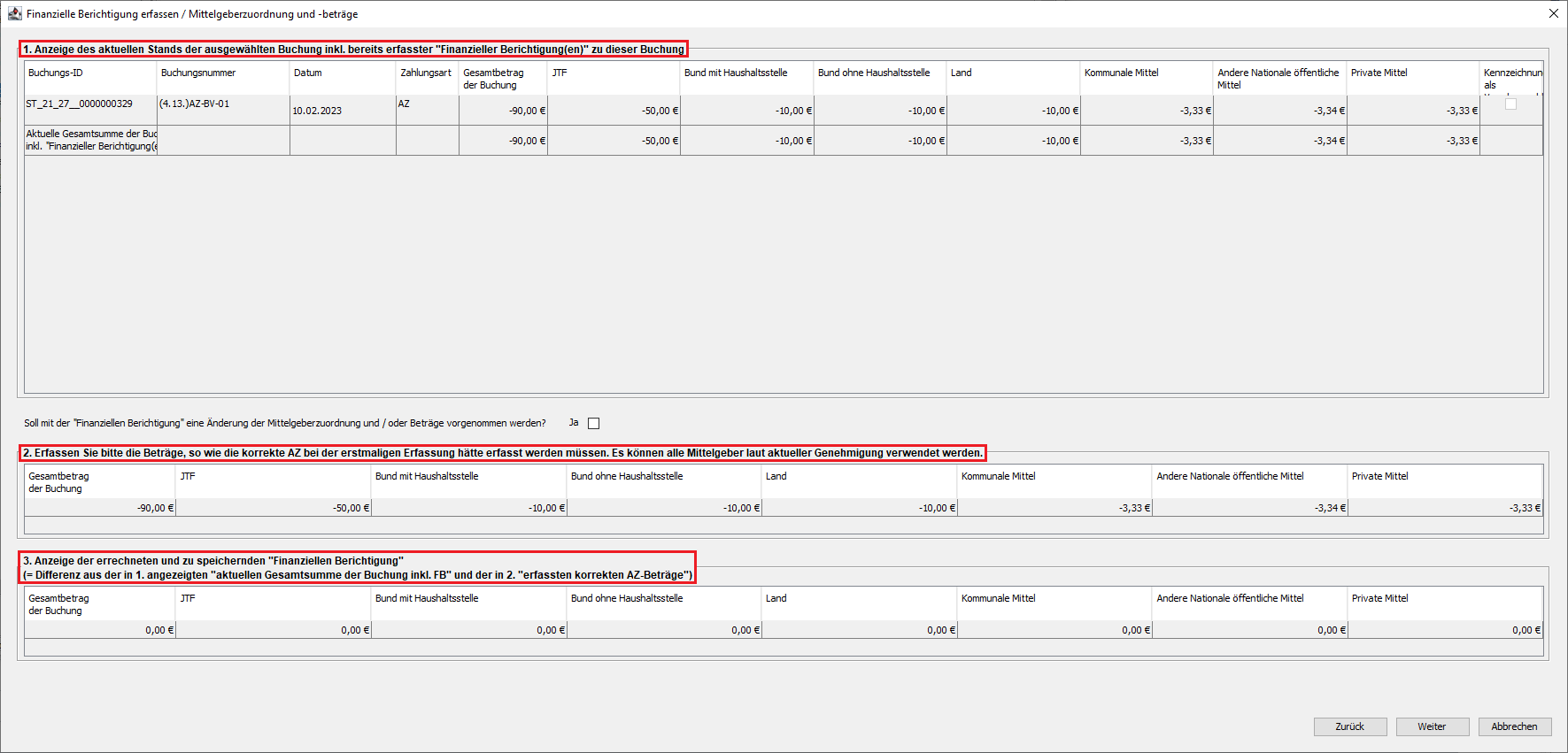The width and height of the screenshot is (1568, 753).
Task: Click JTF value -50,00 € in booking row ST_21_27
Action: click(x=614, y=110)
